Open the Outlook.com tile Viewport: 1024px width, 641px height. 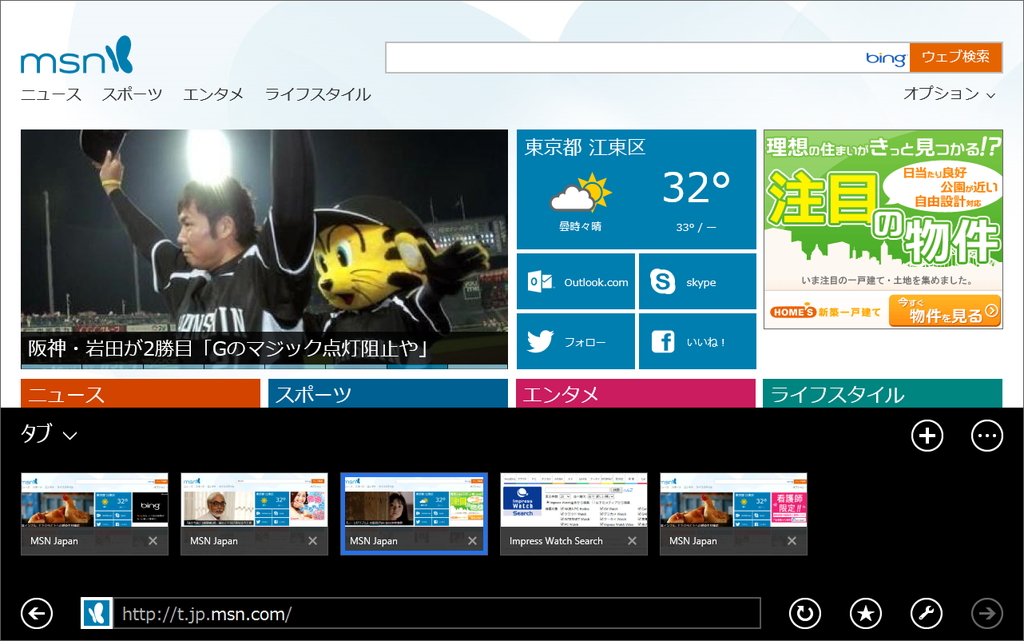pyautogui.click(x=575, y=281)
